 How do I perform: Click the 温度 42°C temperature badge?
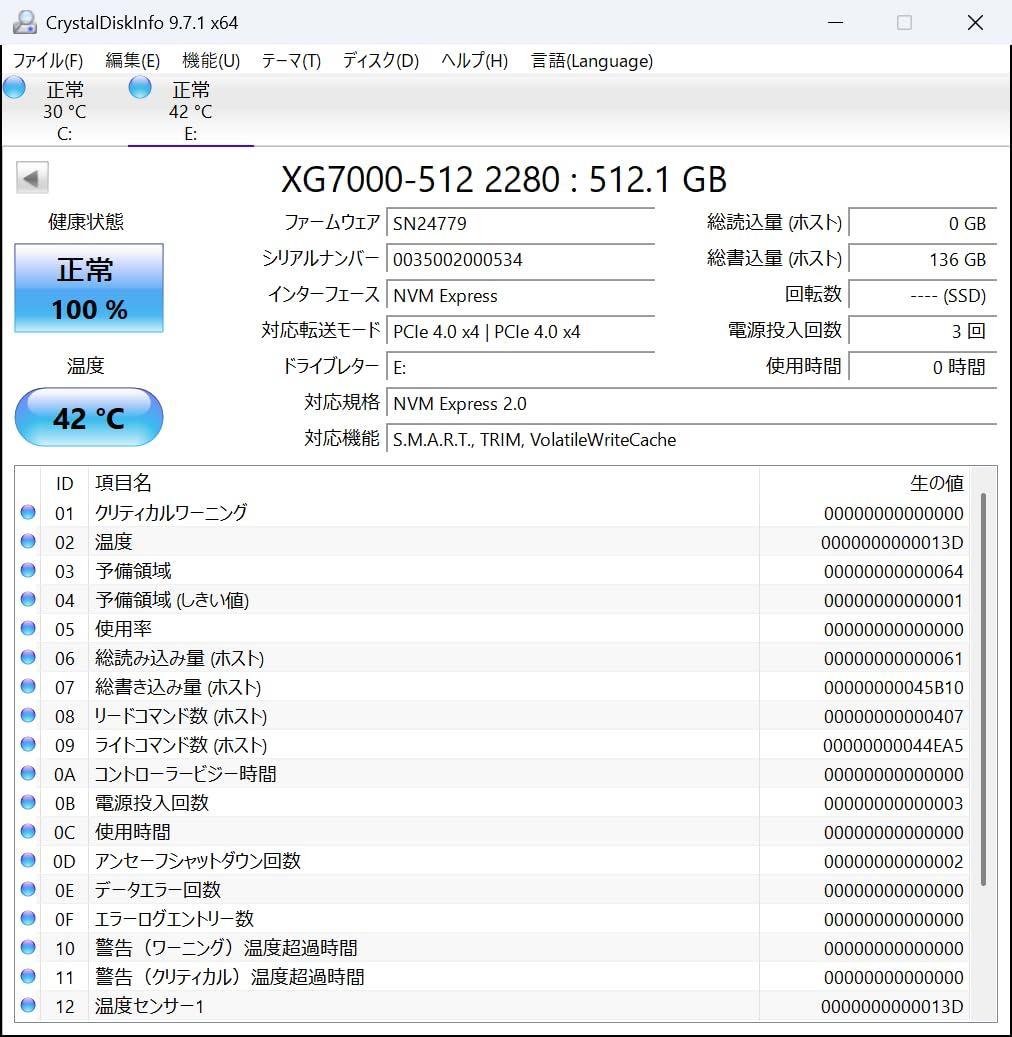point(88,417)
